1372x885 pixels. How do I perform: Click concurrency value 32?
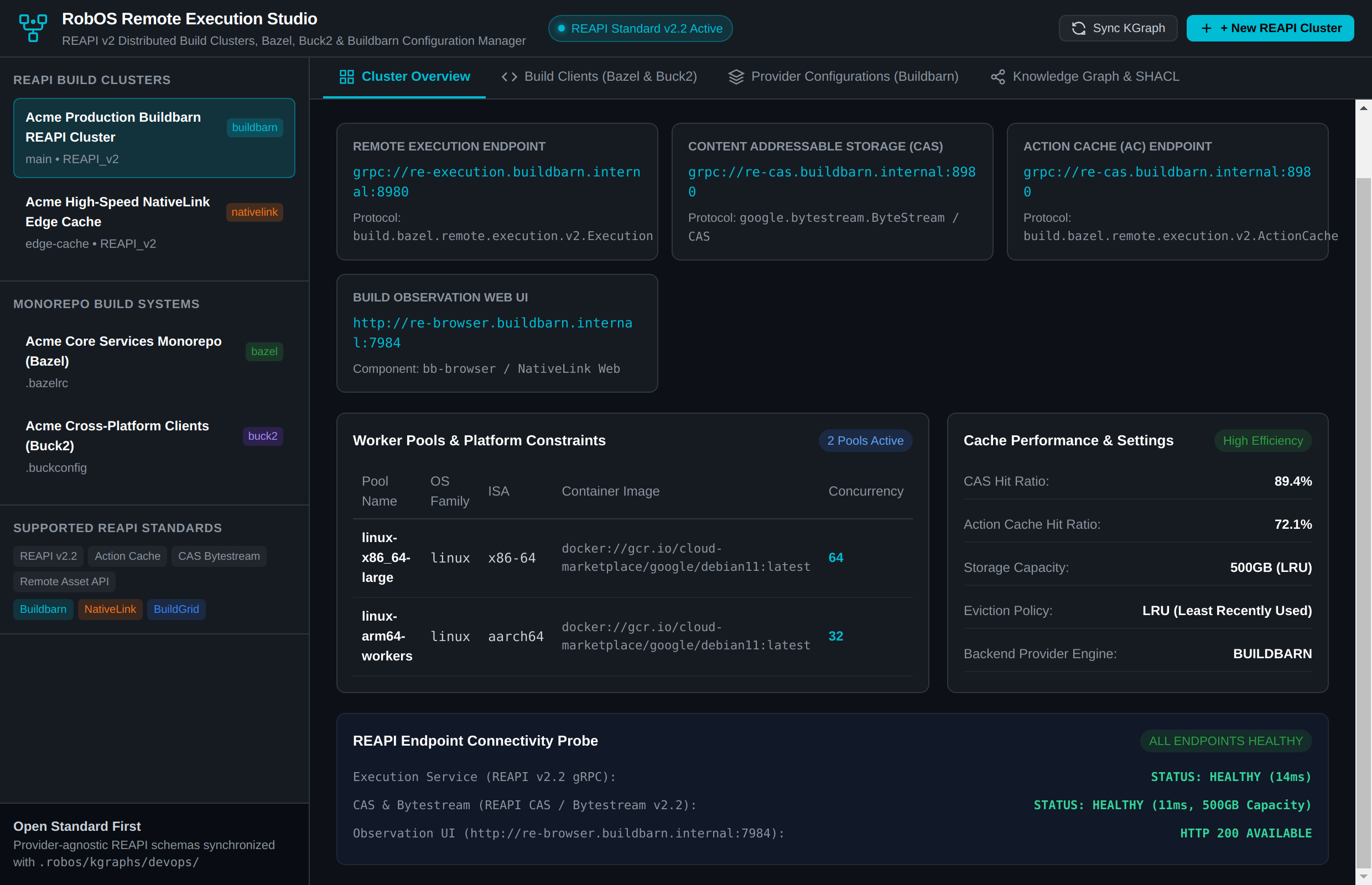pyautogui.click(x=835, y=637)
